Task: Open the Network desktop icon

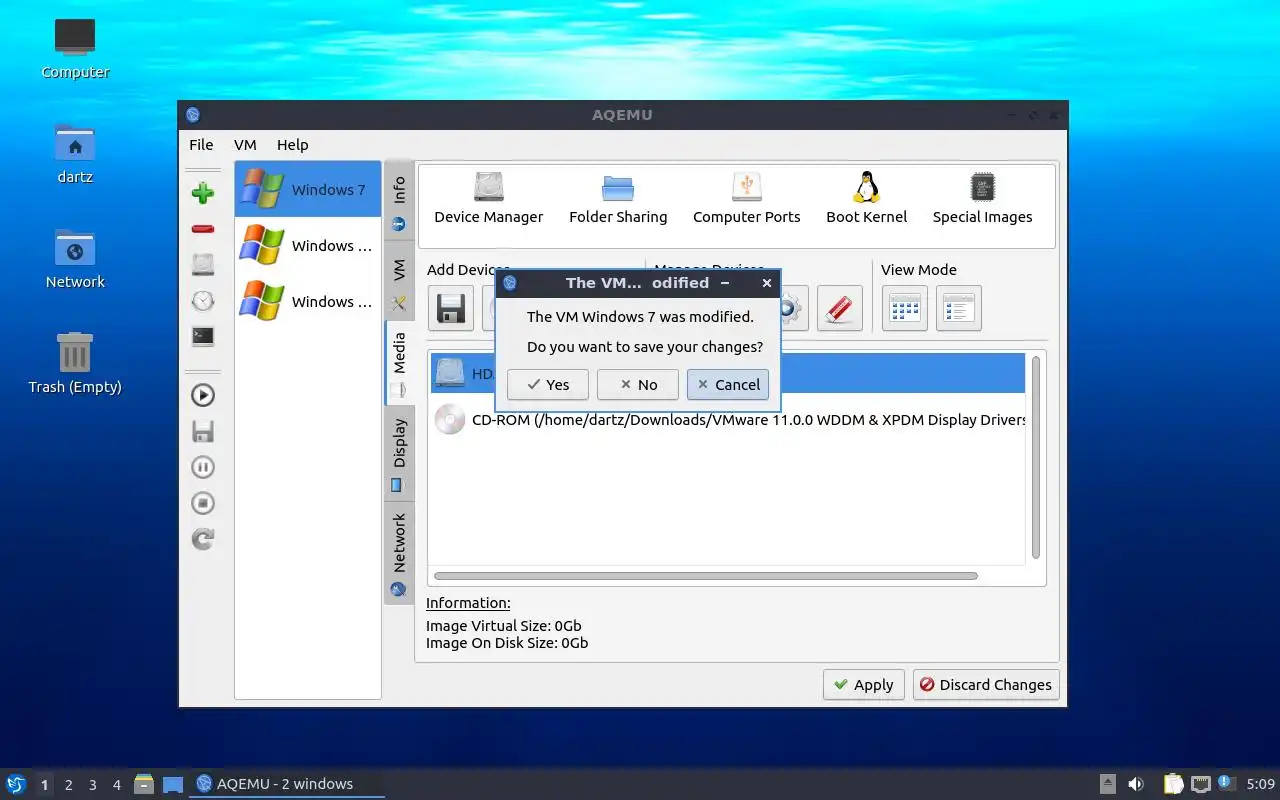Action: click(75, 258)
